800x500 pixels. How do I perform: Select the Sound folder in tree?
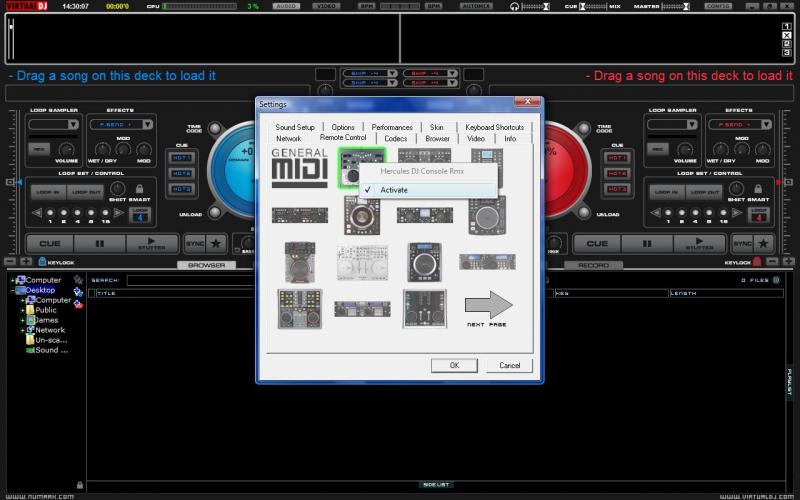[47, 350]
